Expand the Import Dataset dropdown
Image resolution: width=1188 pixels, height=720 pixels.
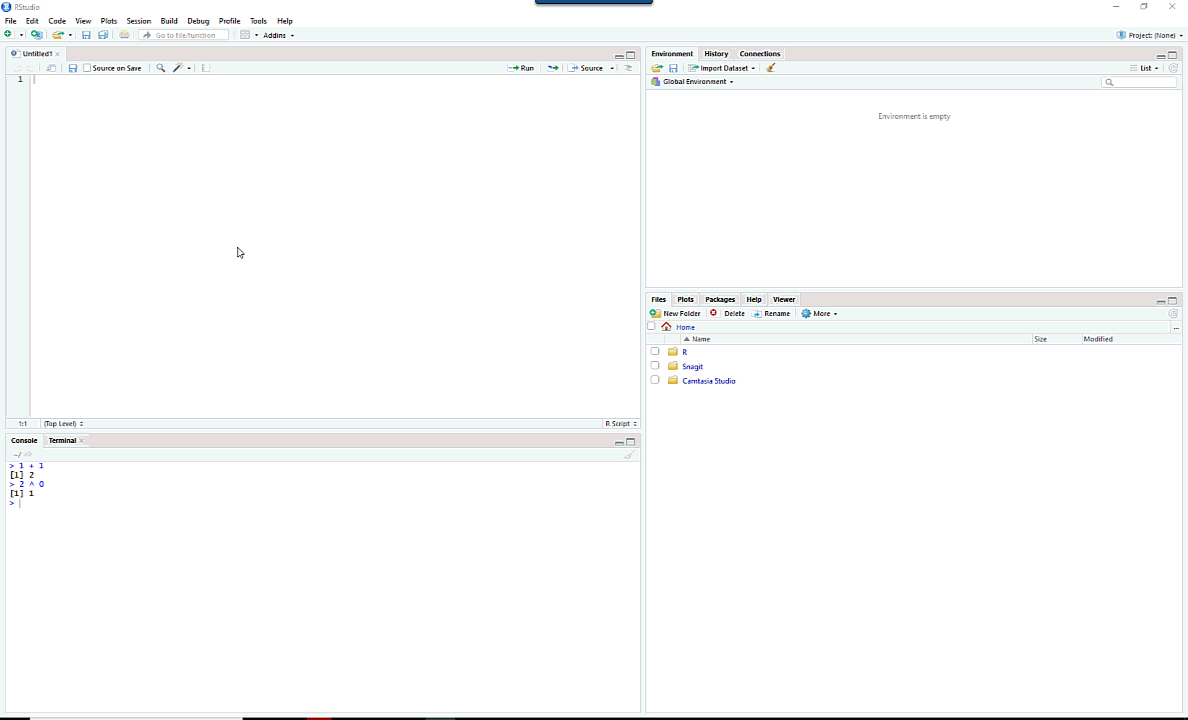tap(722, 68)
